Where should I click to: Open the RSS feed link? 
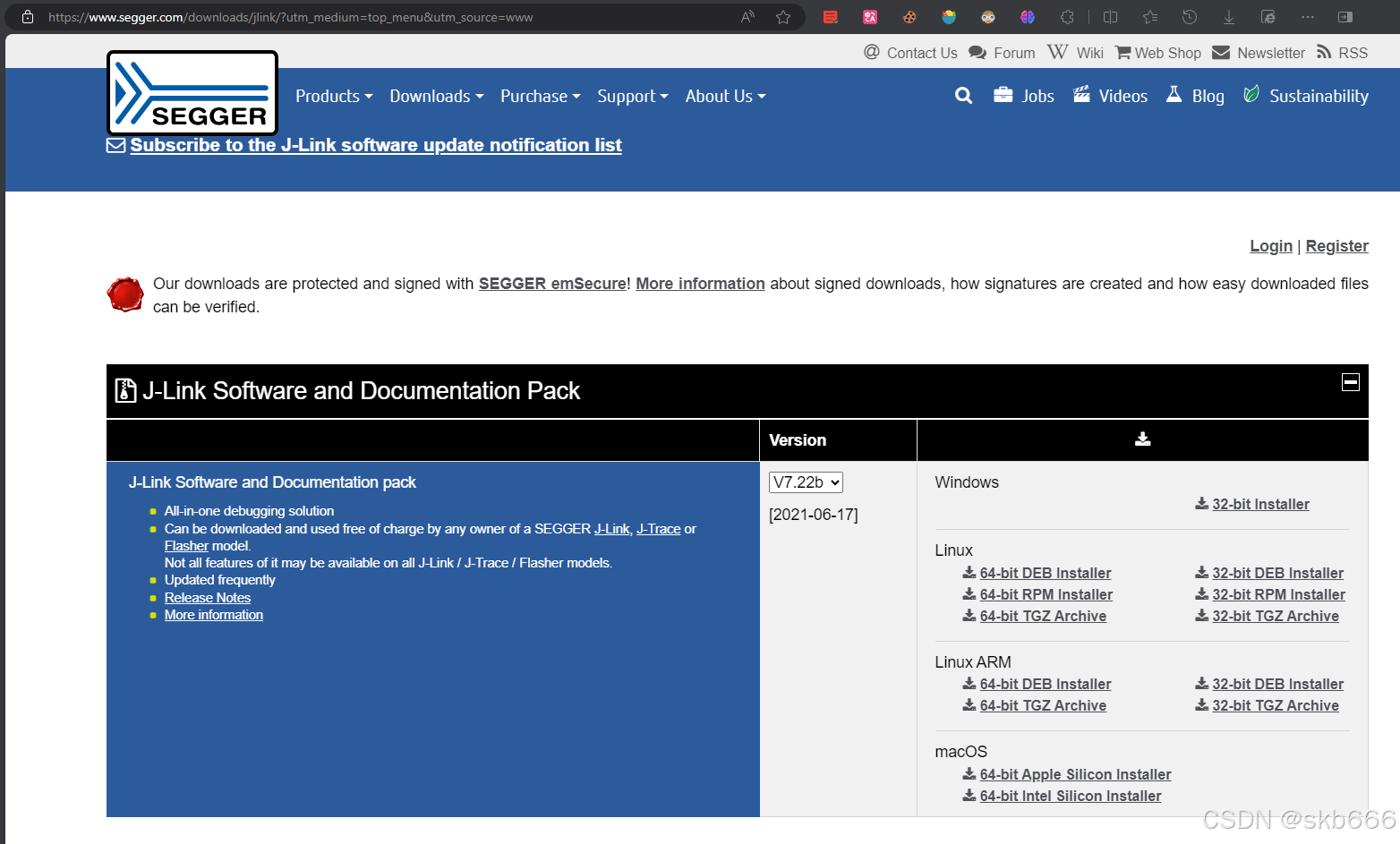tap(1342, 53)
